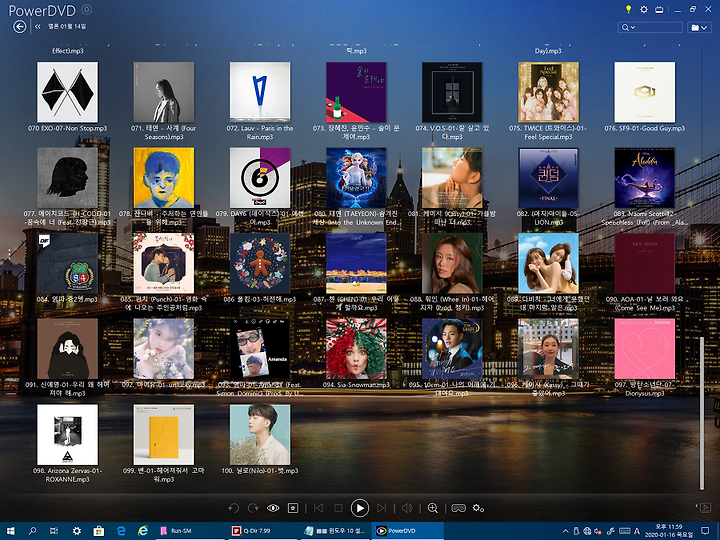Switch to PowerDVD taskbar button
The image size is (720, 540).
tap(408, 531)
